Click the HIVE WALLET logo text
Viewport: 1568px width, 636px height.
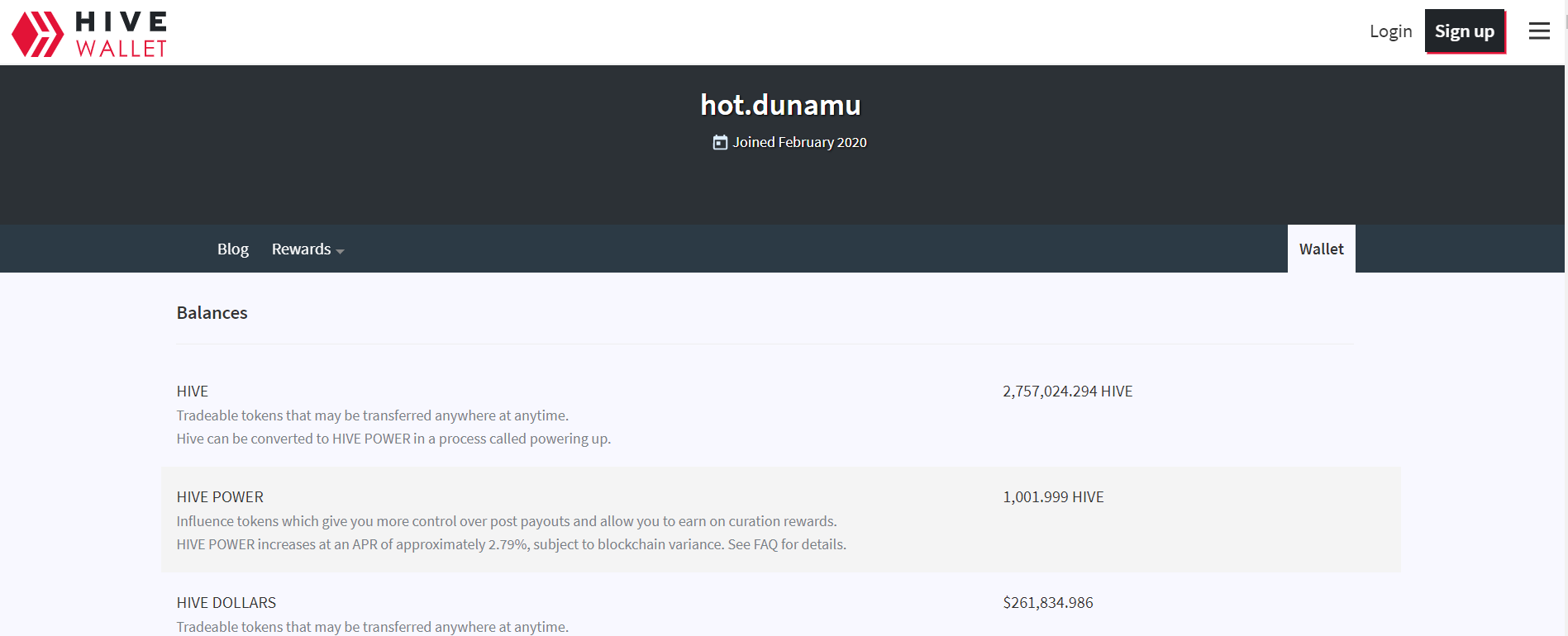[x=122, y=34]
